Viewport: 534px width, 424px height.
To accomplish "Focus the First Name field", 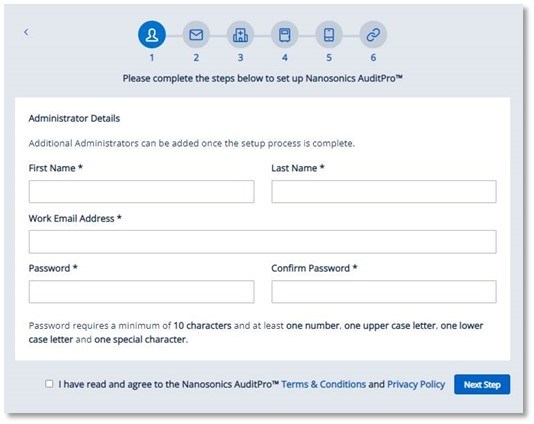I will 141,191.
